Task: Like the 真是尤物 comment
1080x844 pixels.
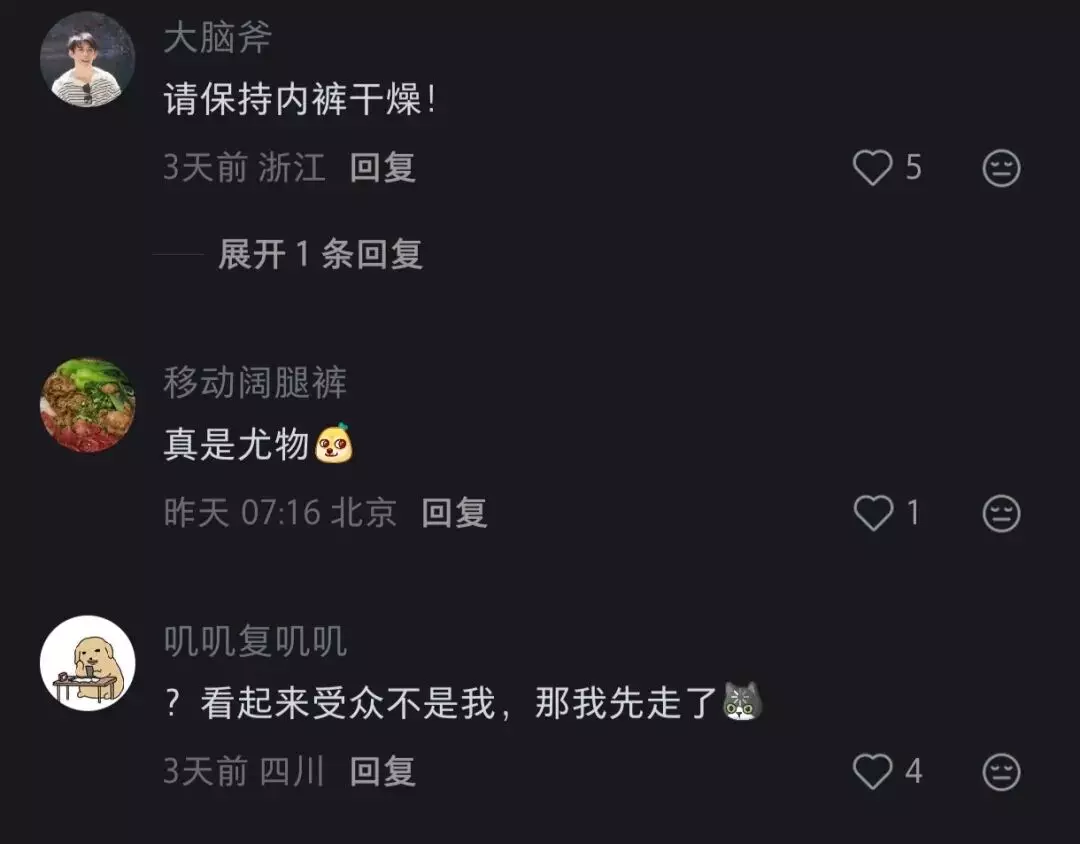Action: tap(873, 513)
